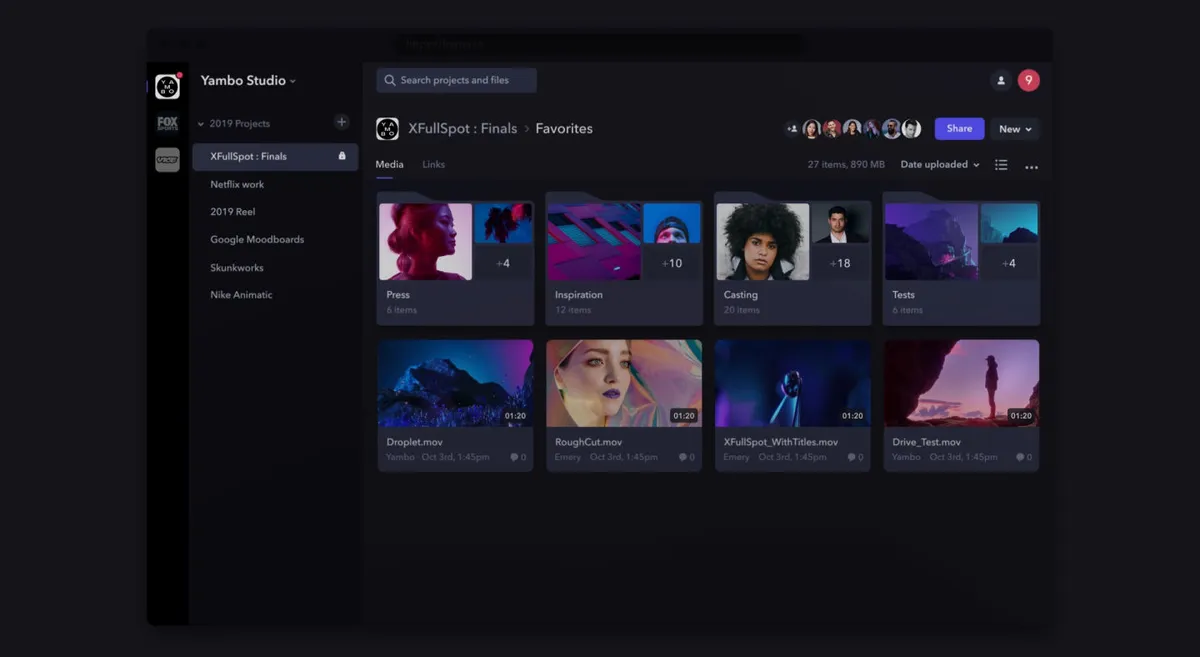Click comment icon on RoughCut.mov
This screenshot has height=657, width=1200.
click(x=683, y=457)
